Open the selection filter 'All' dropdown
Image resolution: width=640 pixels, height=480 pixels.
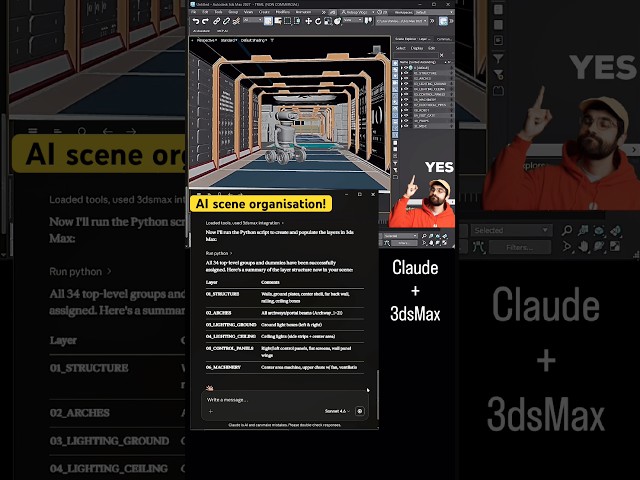[x=252, y=20]
